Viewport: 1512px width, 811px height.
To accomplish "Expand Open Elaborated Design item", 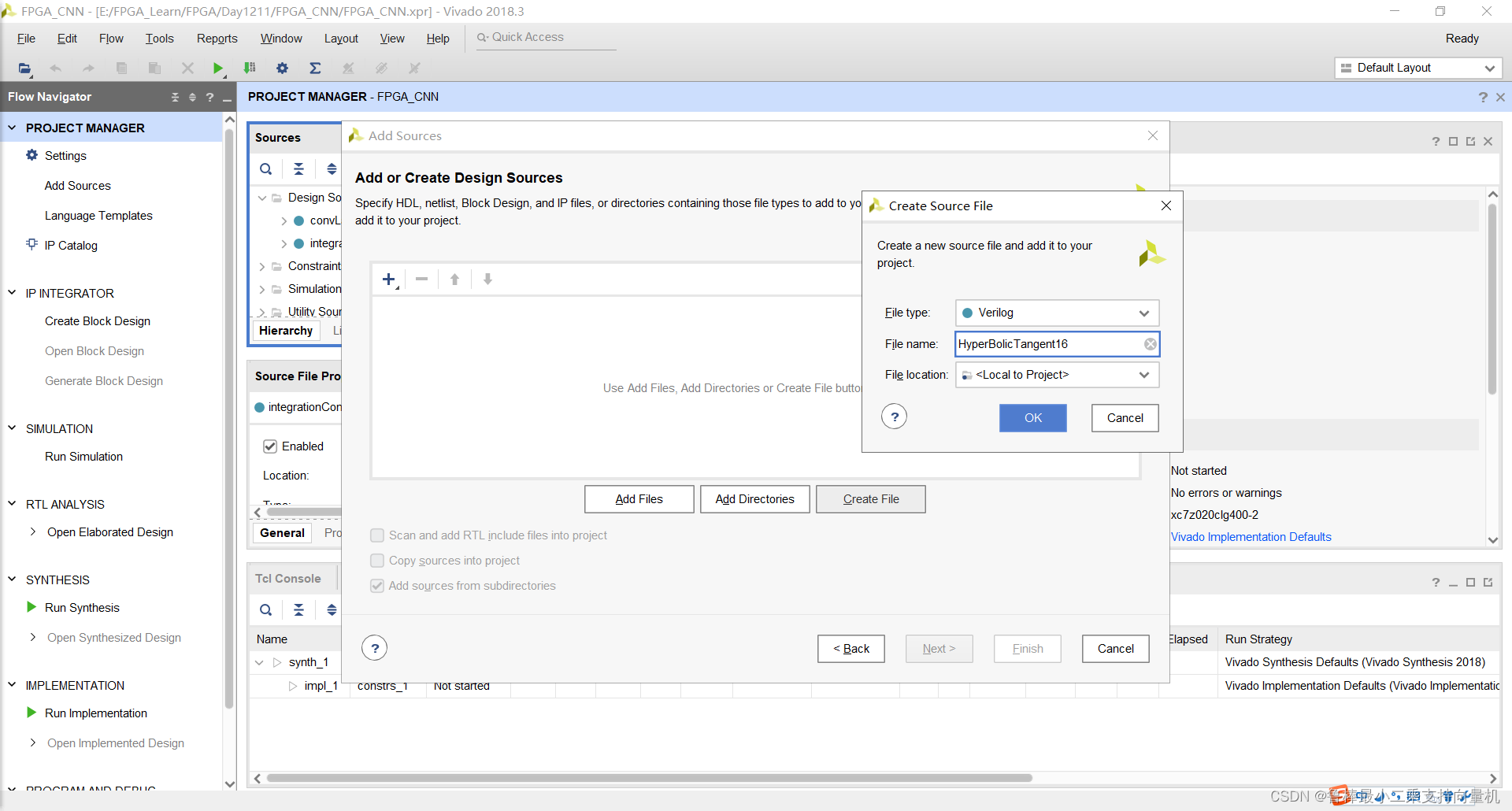I will coord(33,531).
